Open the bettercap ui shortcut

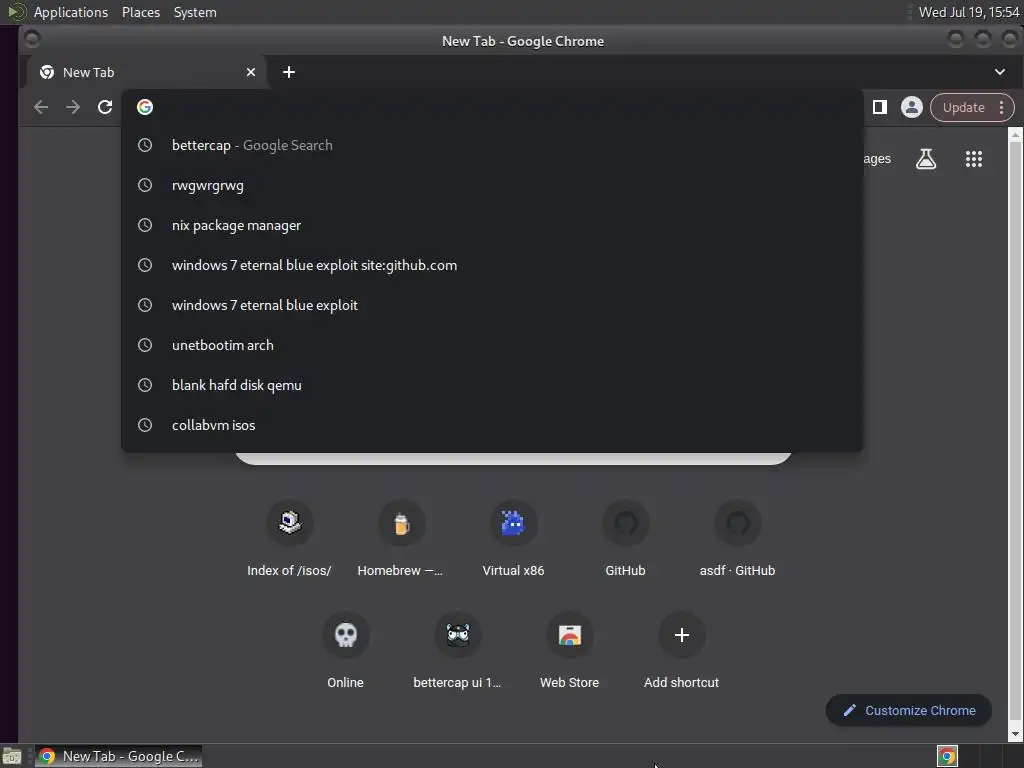click(457, 651)
